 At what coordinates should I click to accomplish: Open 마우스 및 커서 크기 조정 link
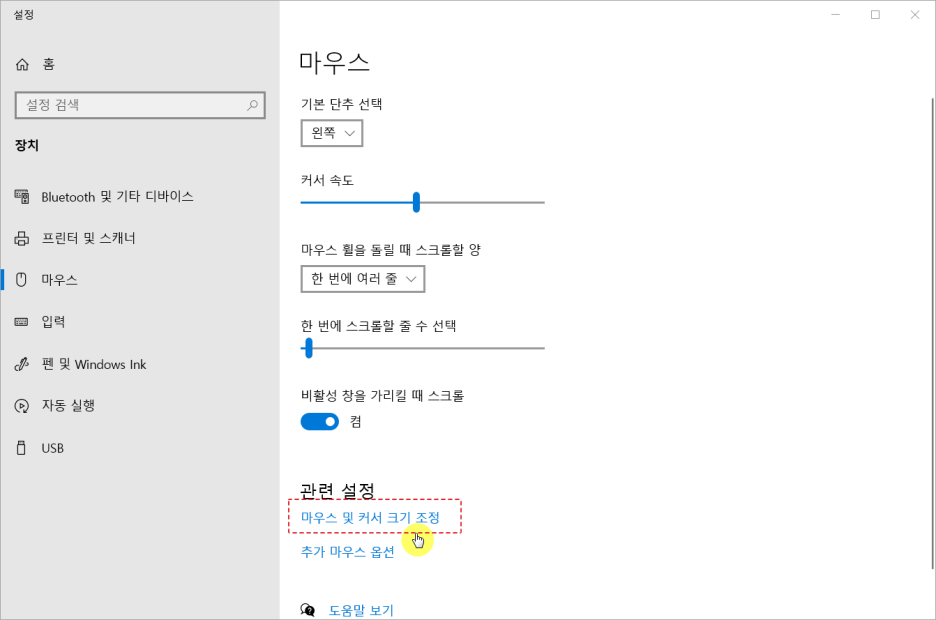coord(370,517)
